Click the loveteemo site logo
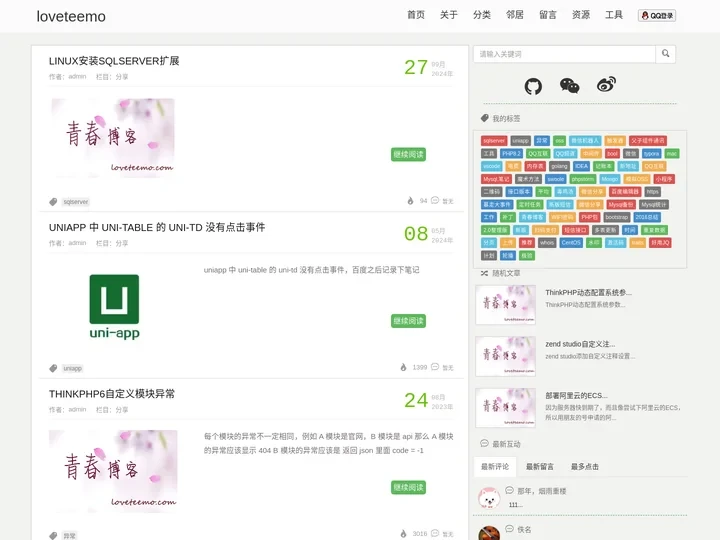 click(71, 17)
